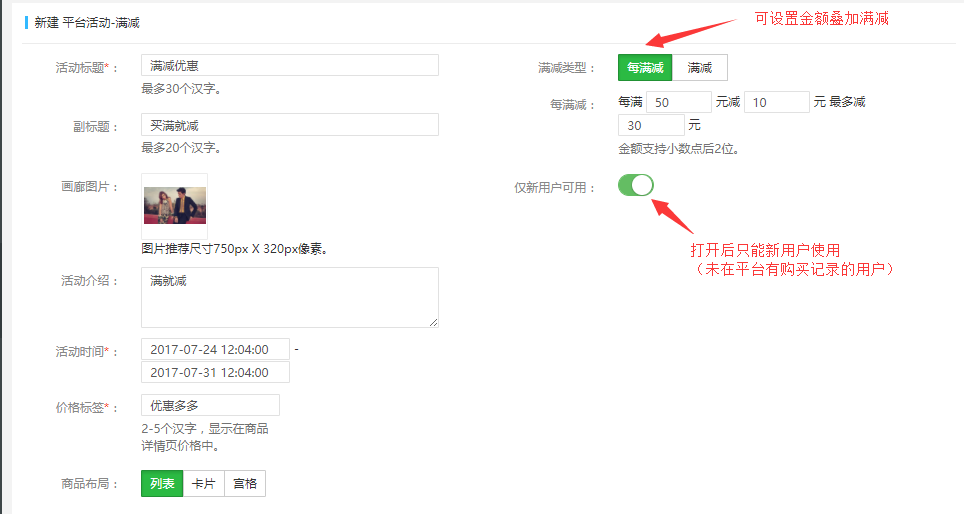This screenshot has width=964, height=514.
Task: Click the 每满 threshold amount field
Action: pyautogui.click(x=678, y=102)
